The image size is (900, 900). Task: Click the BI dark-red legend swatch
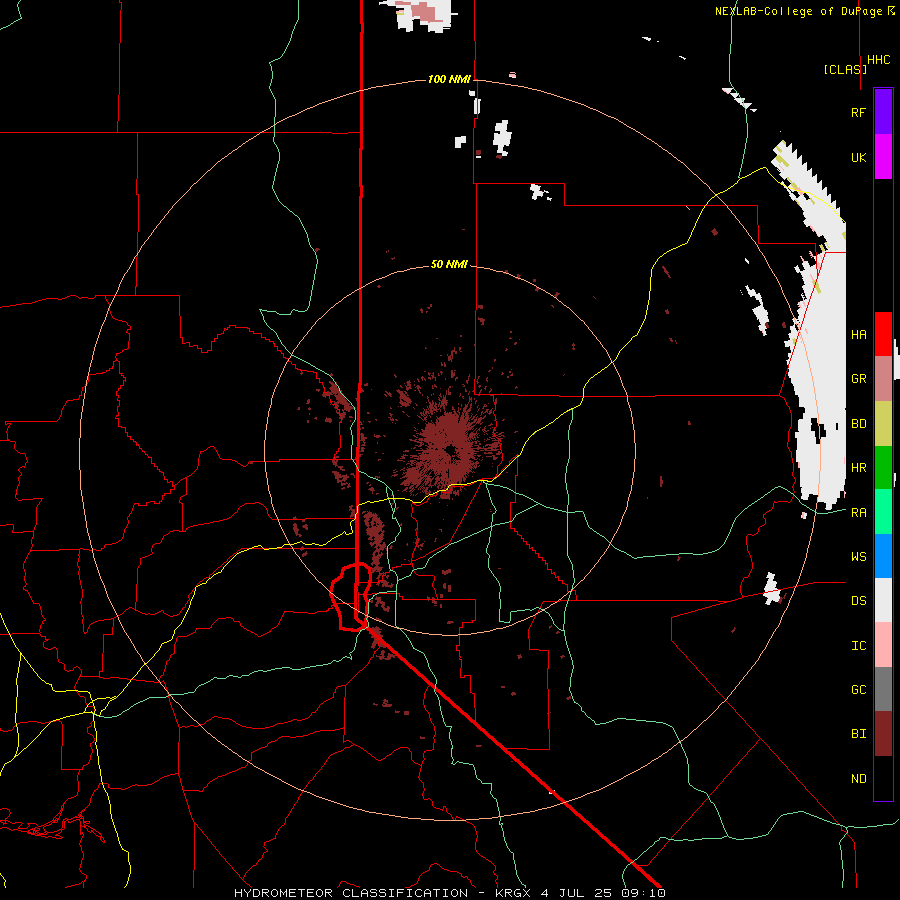(883, 734)
